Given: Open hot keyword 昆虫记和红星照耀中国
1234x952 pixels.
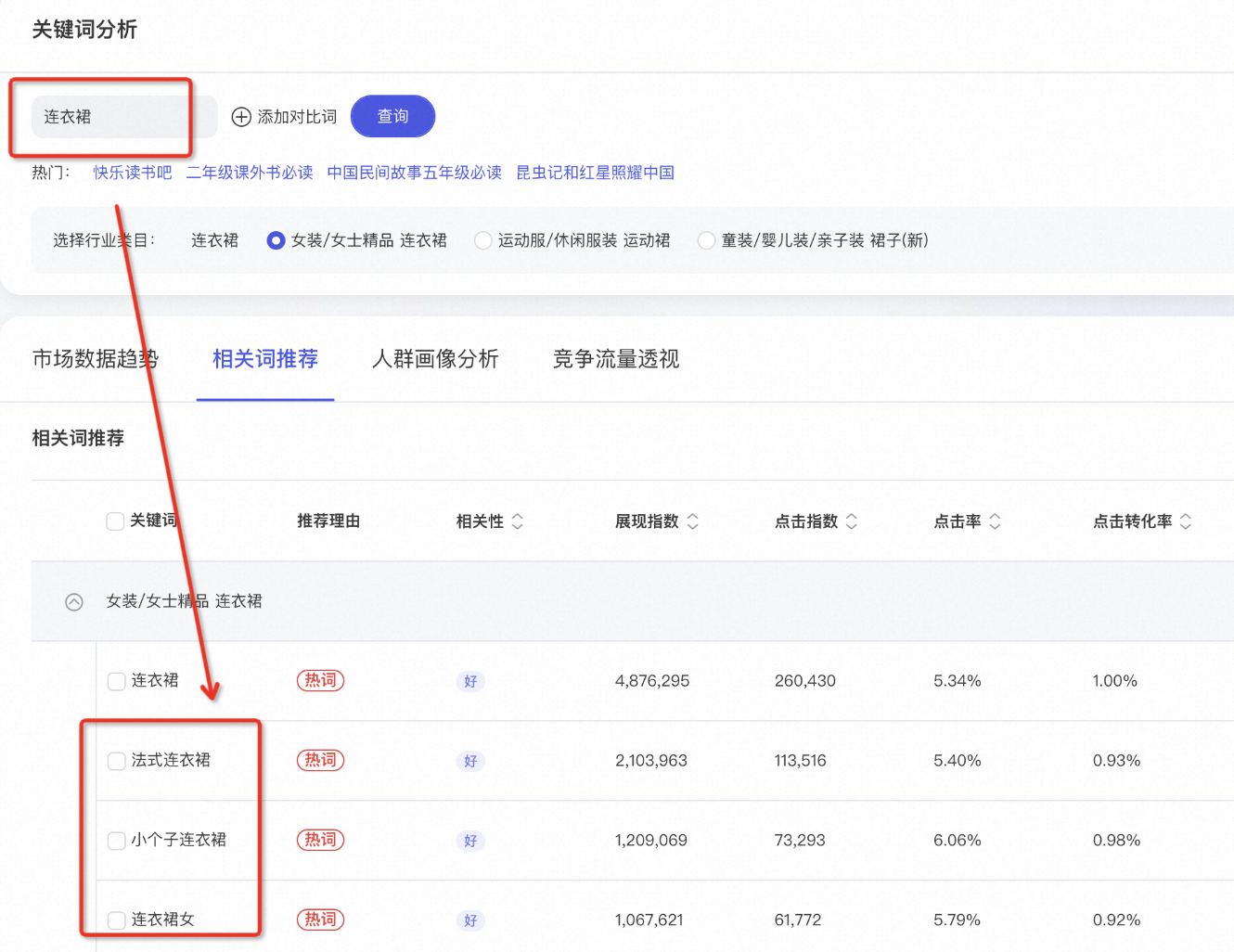Looking at the screenshot, I should coord(596,173).
